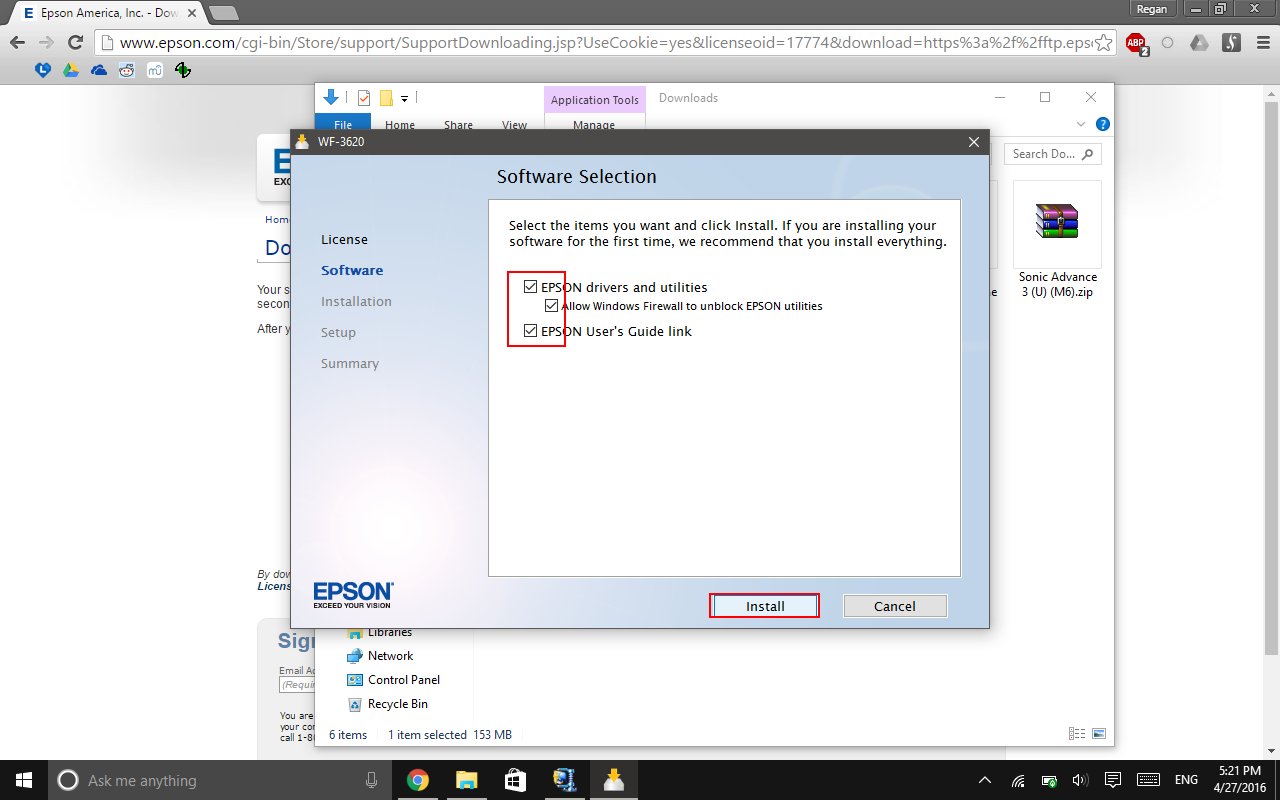Click the dark S extension icon
This screenshot has height=800, width=1280.
pyautogui.click(x=1232, y=43)
